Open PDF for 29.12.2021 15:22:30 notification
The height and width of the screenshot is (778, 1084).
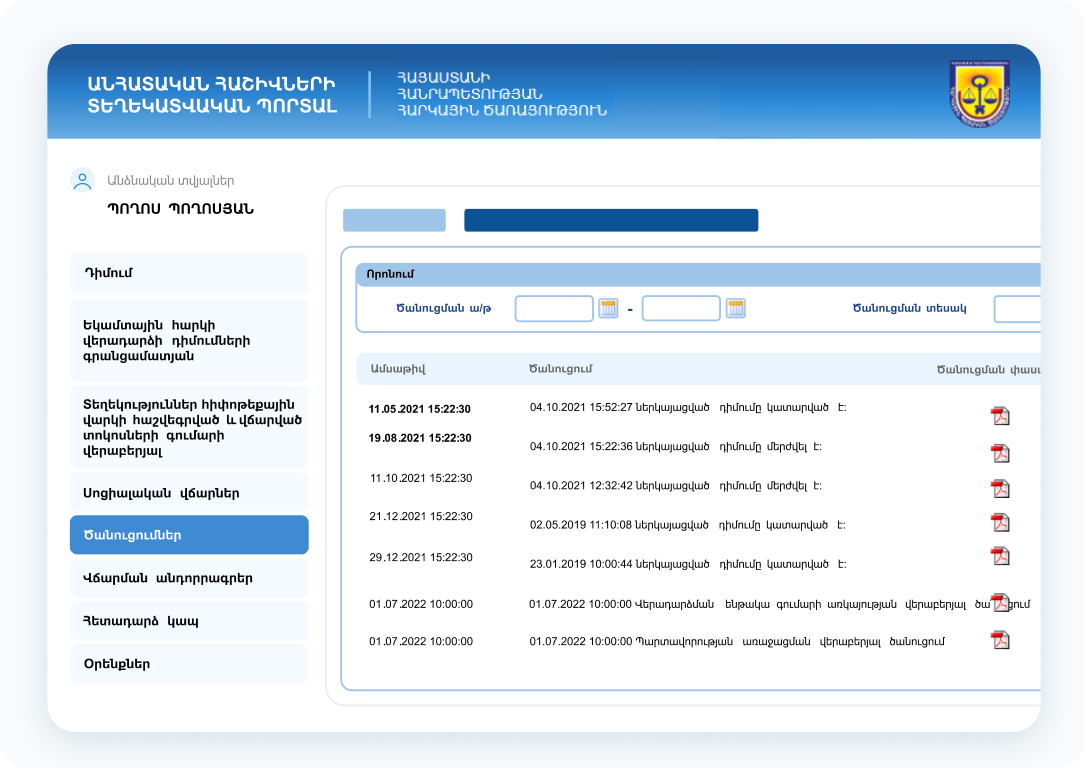999,556
